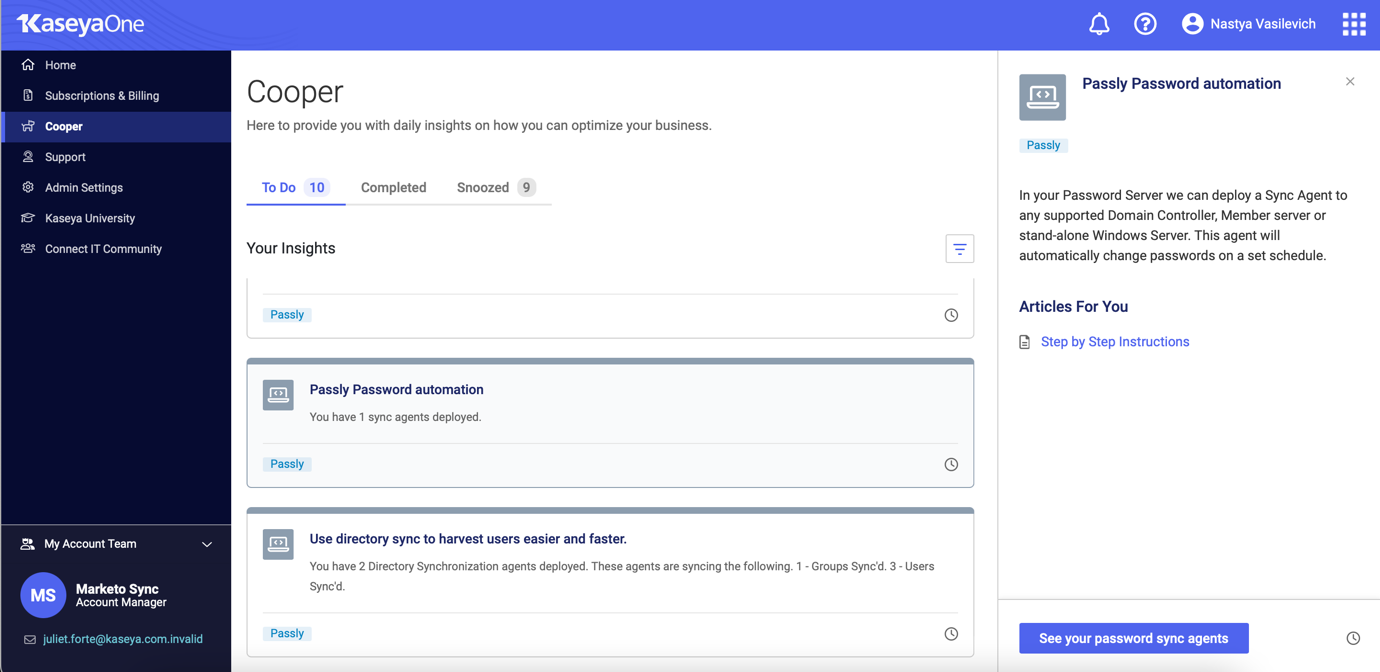This screenshot has width=1380, height=672.
Task: Click See your password sync agents button
Action: 1133,638
